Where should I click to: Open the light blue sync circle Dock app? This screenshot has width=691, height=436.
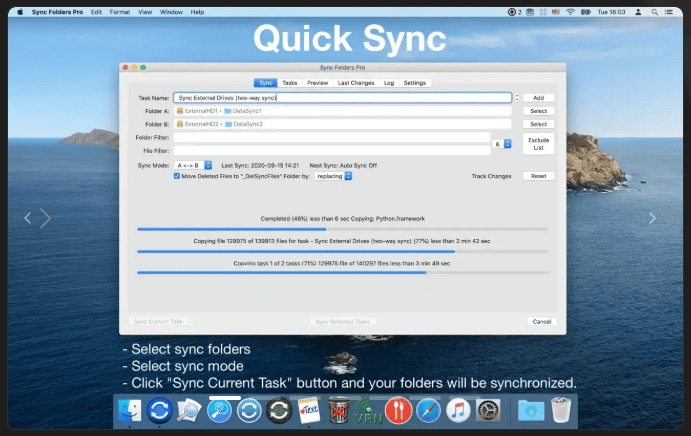pyautogui.click(x=249, y=410)
